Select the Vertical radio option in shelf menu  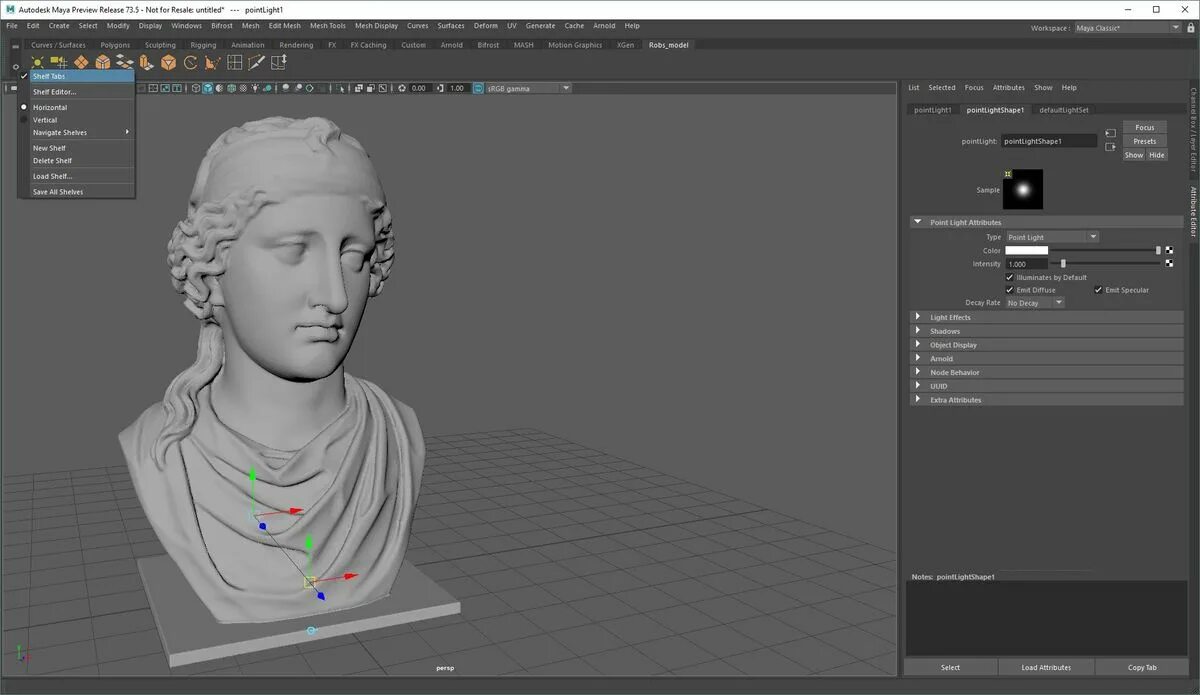click(x=75, y=120)
